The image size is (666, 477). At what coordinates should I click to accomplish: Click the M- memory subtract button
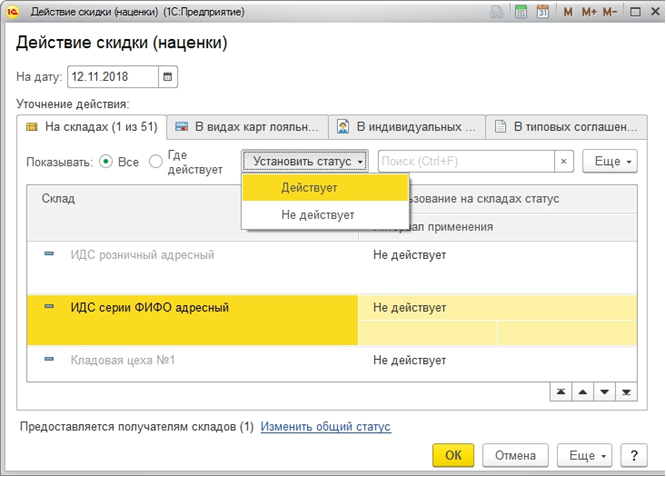tap(611, 13)
